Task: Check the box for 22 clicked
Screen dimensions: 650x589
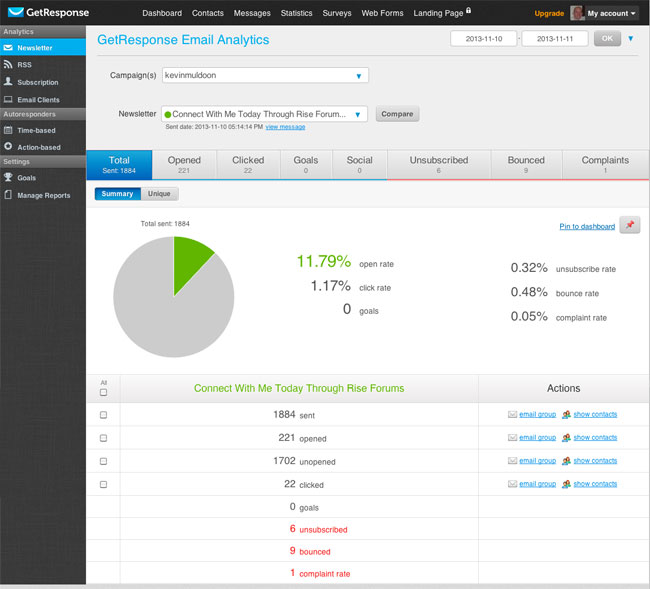Action: (x=104, y=485)
